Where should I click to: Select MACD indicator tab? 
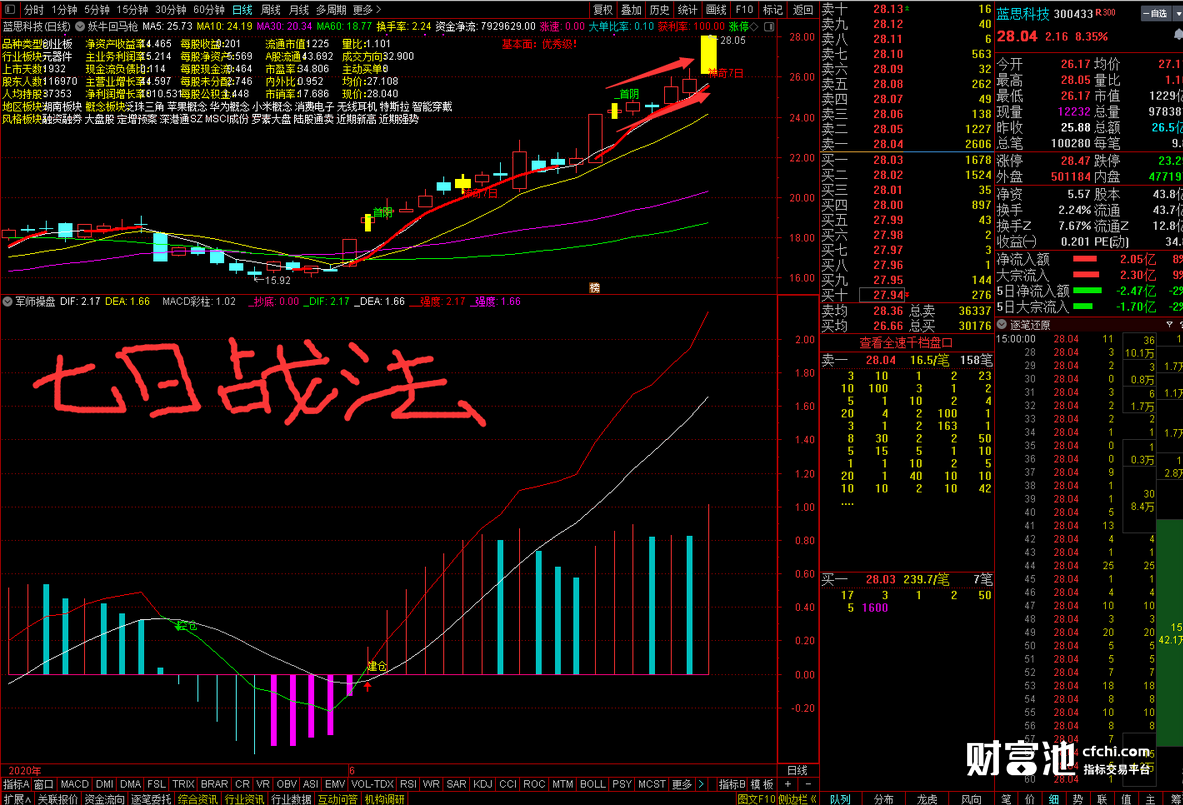click(x=74, y=785)
